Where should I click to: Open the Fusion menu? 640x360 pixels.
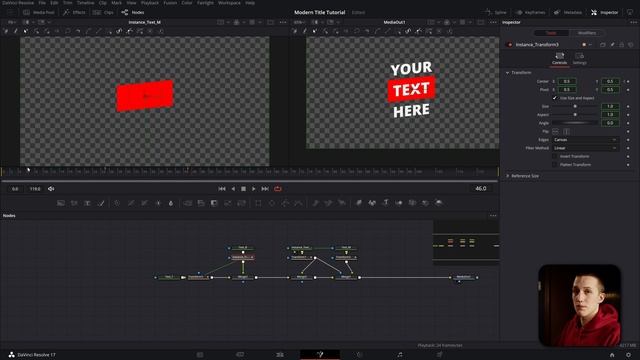pyautogui.click(x=170, y=3)
